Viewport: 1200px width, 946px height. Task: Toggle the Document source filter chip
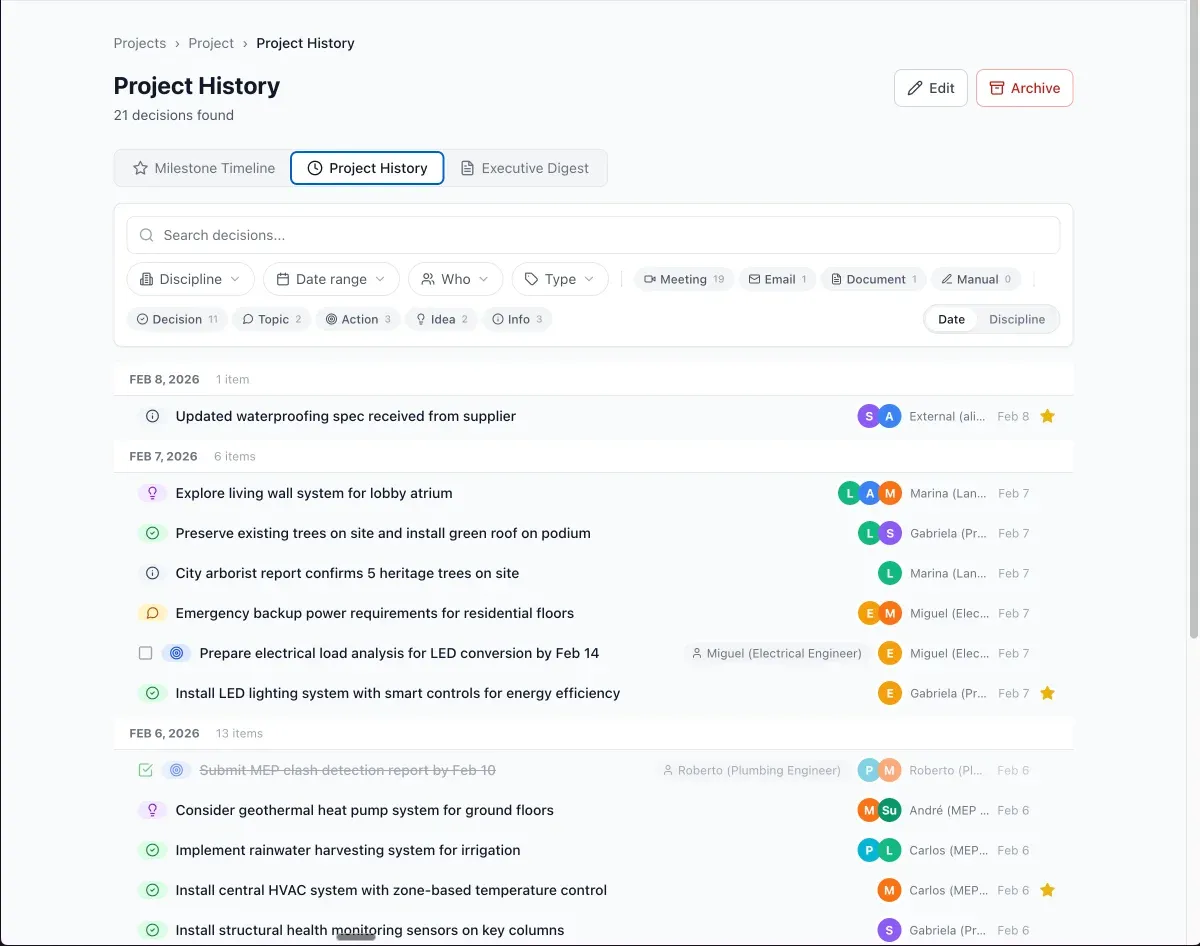pos(874,279)
